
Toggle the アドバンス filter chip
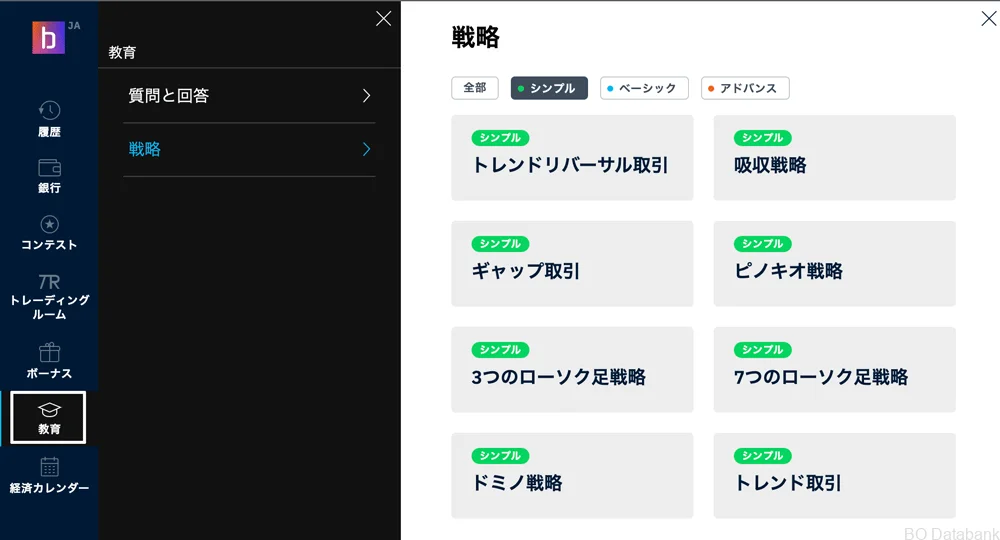tap(745, 88)
